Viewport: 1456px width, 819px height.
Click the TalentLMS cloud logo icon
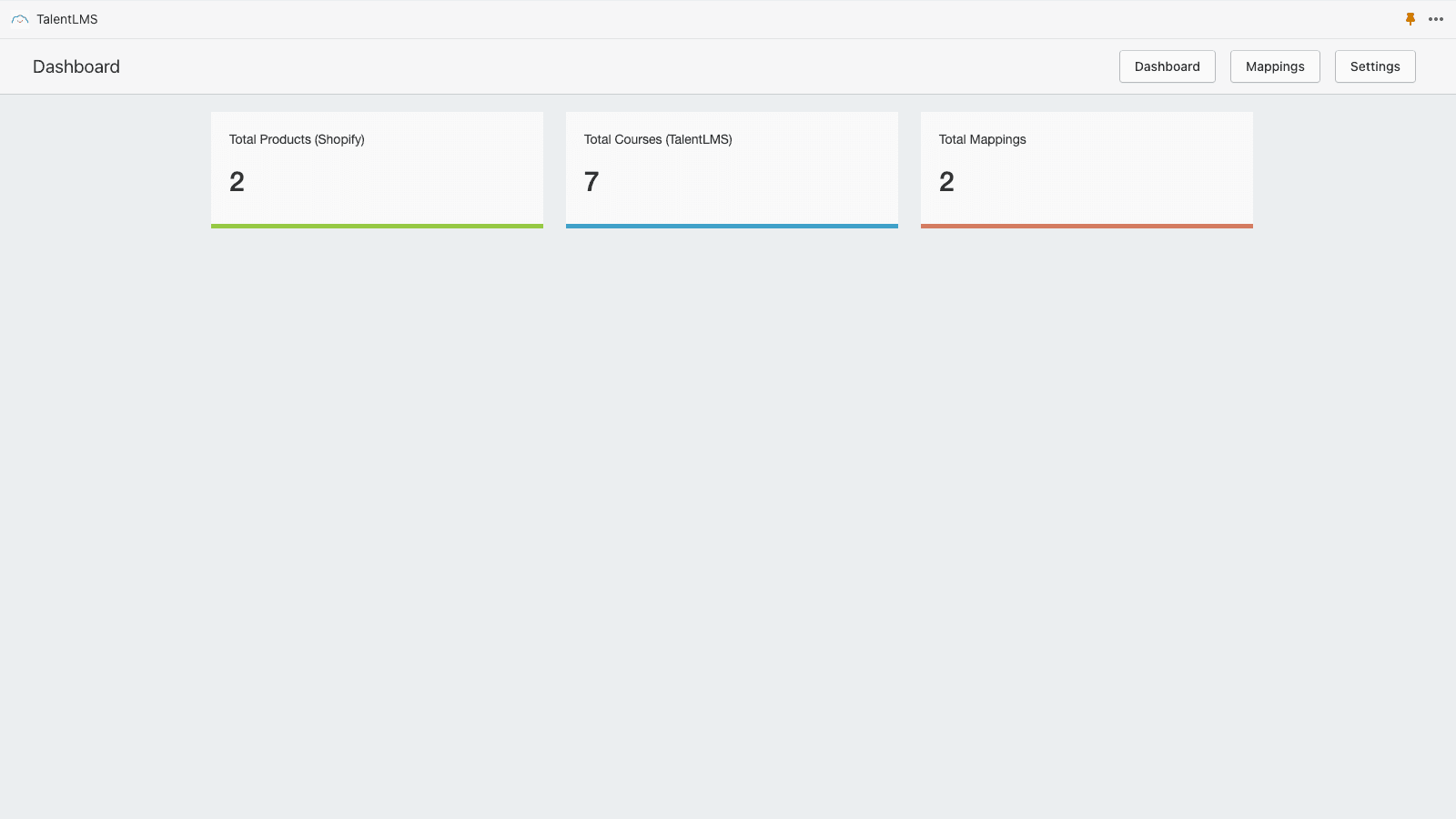coord(20,19)
